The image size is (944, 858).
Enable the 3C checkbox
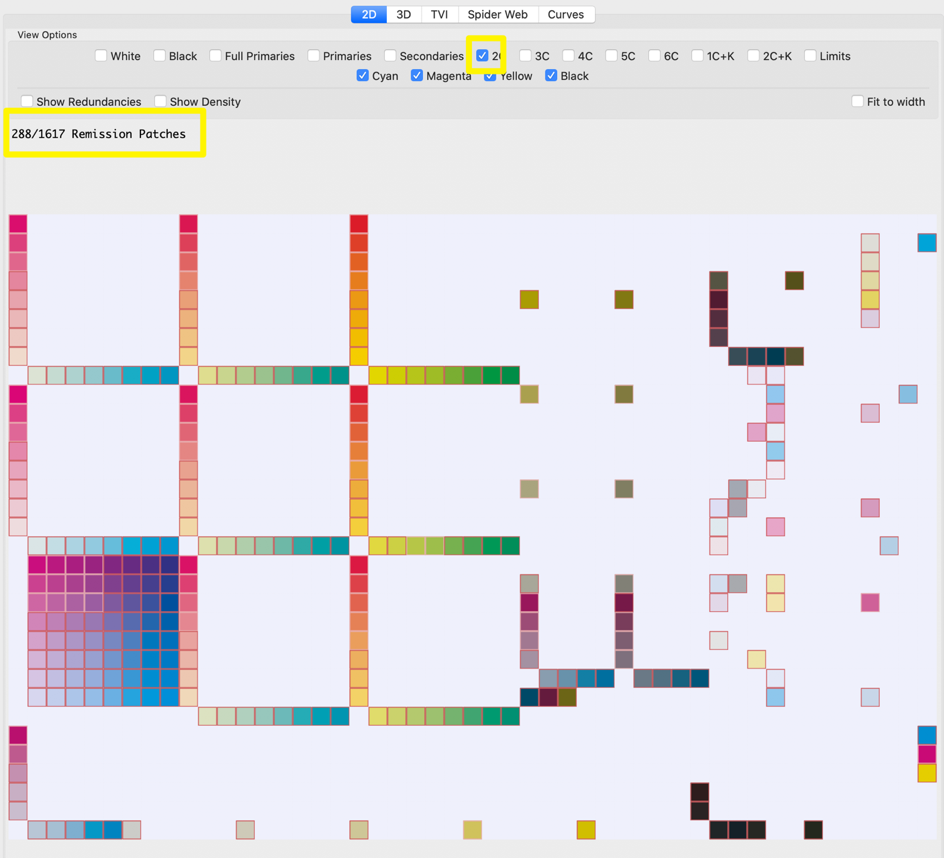click(x=526, y=56)
